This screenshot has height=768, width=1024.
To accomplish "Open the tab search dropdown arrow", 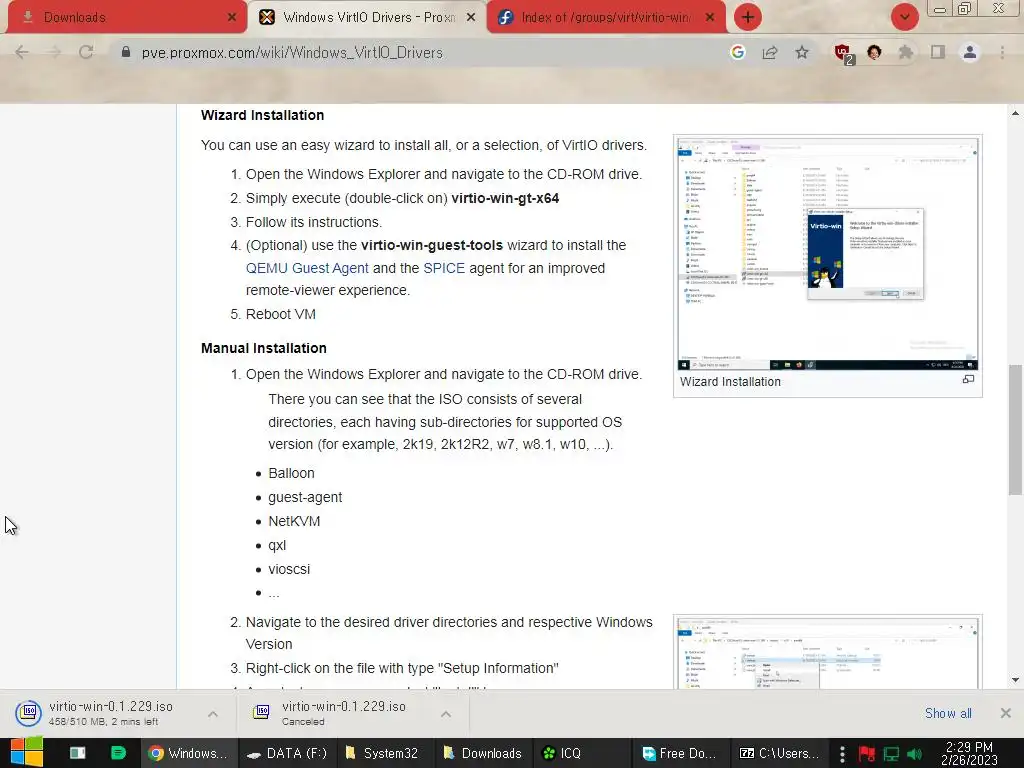I will click(x=904, y=17).
